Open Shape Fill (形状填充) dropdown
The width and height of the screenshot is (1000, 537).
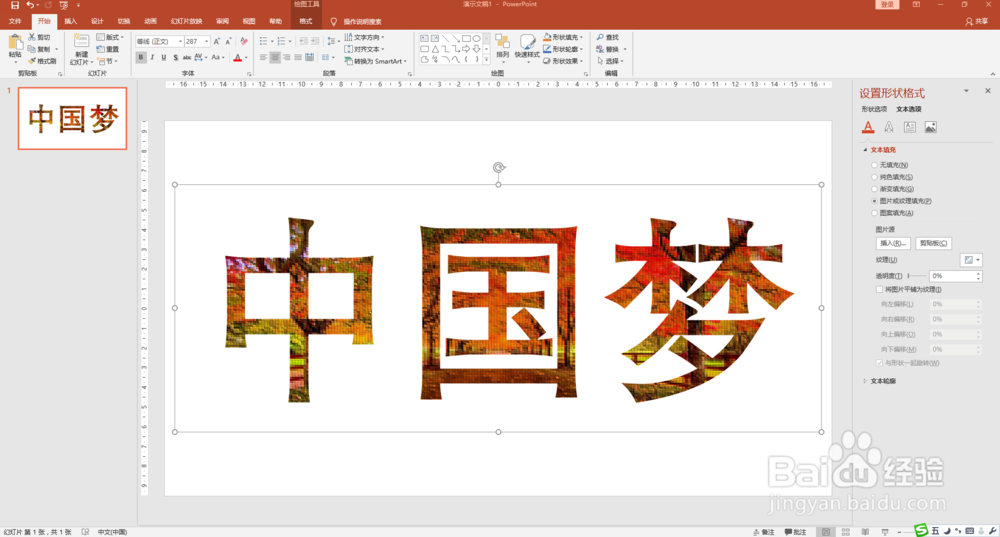(563, 38)
